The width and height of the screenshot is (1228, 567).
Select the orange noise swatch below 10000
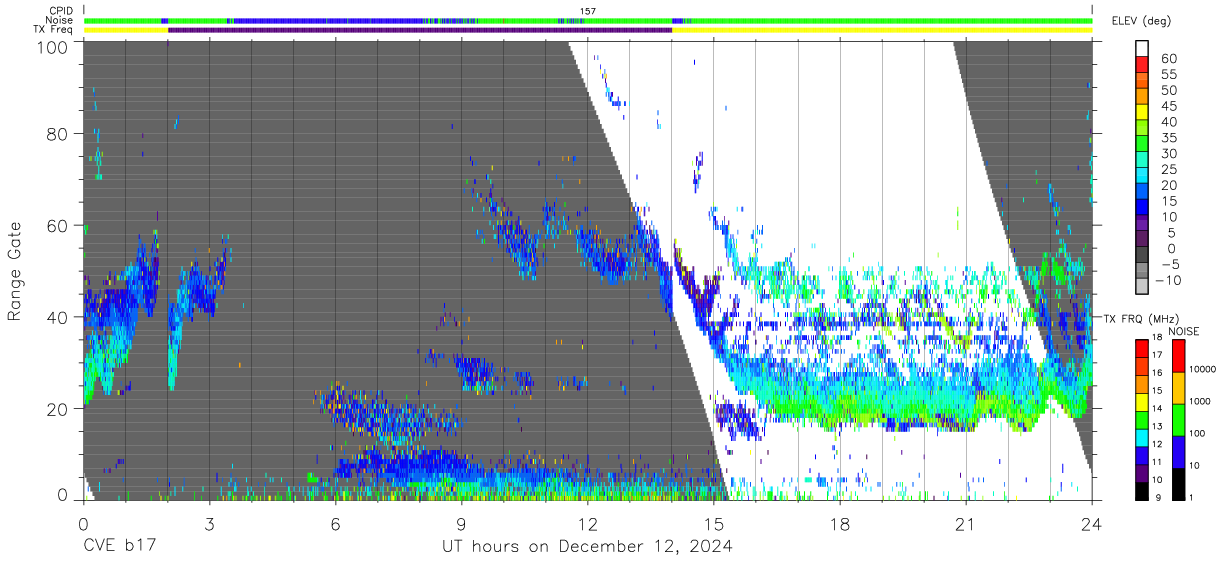1178,388
